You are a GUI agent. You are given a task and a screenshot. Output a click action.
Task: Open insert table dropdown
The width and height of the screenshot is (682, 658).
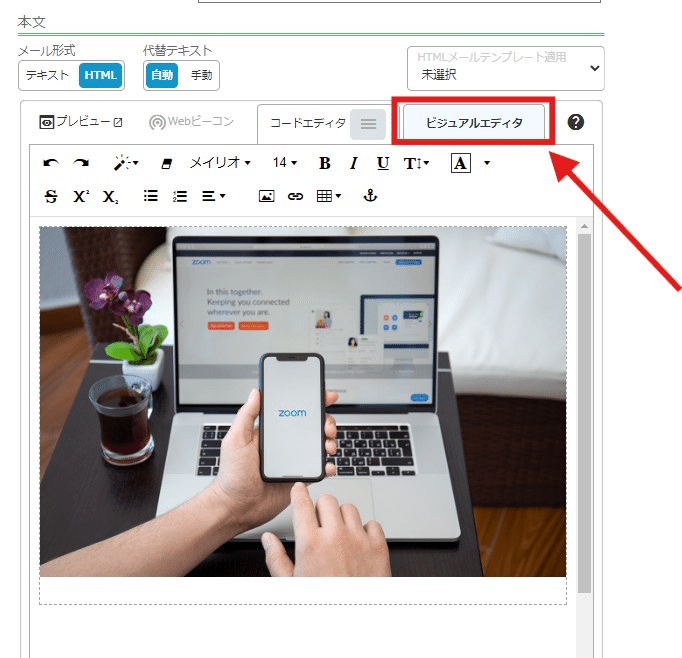tap(329, 196)
